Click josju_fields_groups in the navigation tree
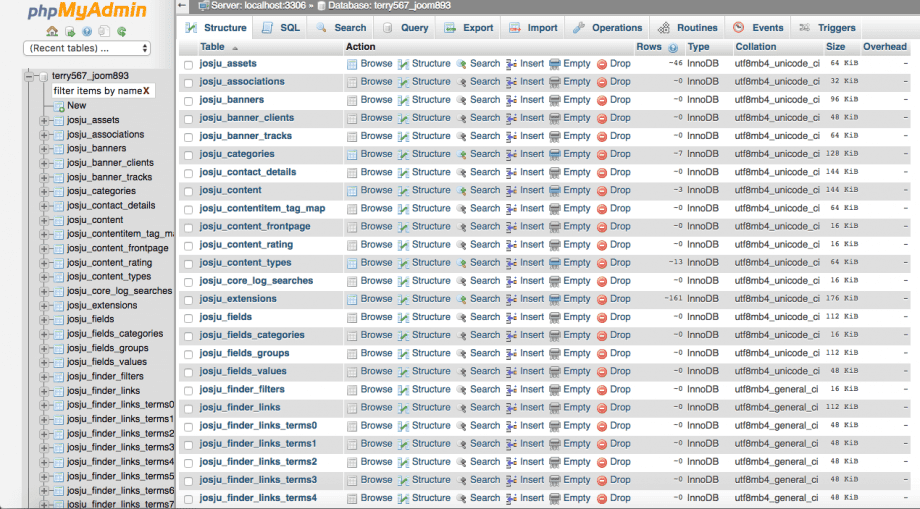The height and width of the screenshot is (509, 920). click(x=107, y=348)
